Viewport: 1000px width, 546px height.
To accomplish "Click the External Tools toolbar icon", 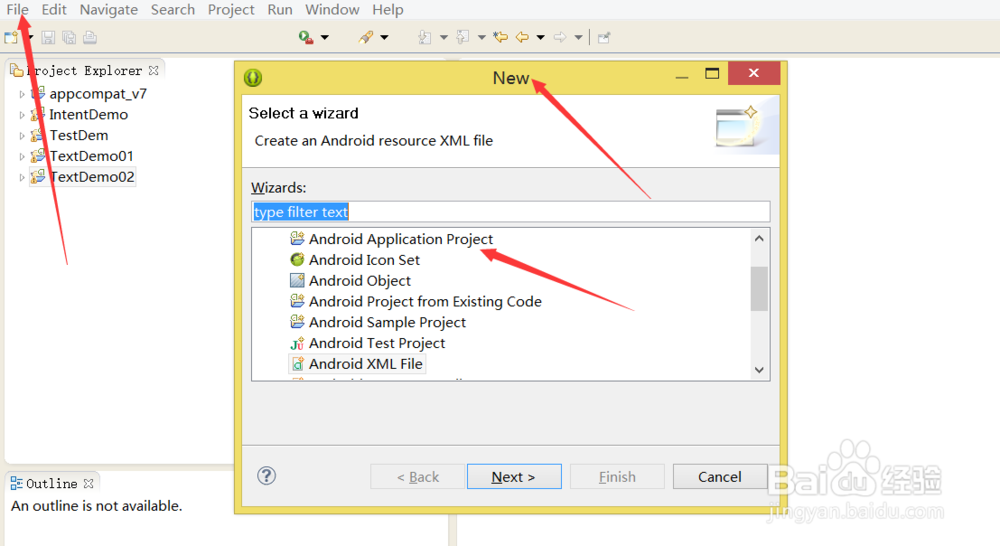I will (x=365, y=38).
